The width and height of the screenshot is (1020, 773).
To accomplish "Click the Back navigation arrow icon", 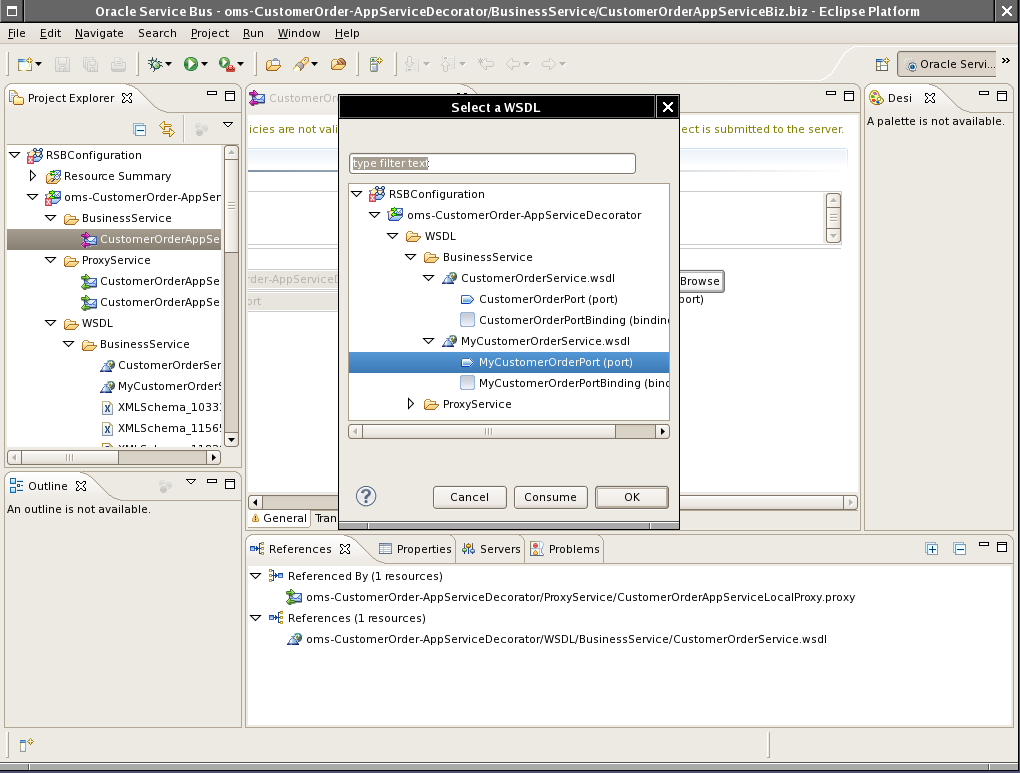I will point(513,64).
